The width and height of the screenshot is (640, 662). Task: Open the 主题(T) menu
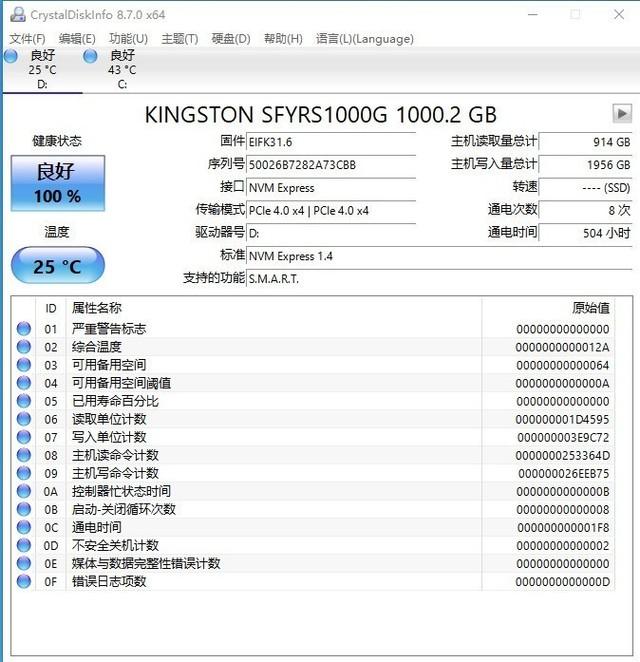[x=180, y=39]
